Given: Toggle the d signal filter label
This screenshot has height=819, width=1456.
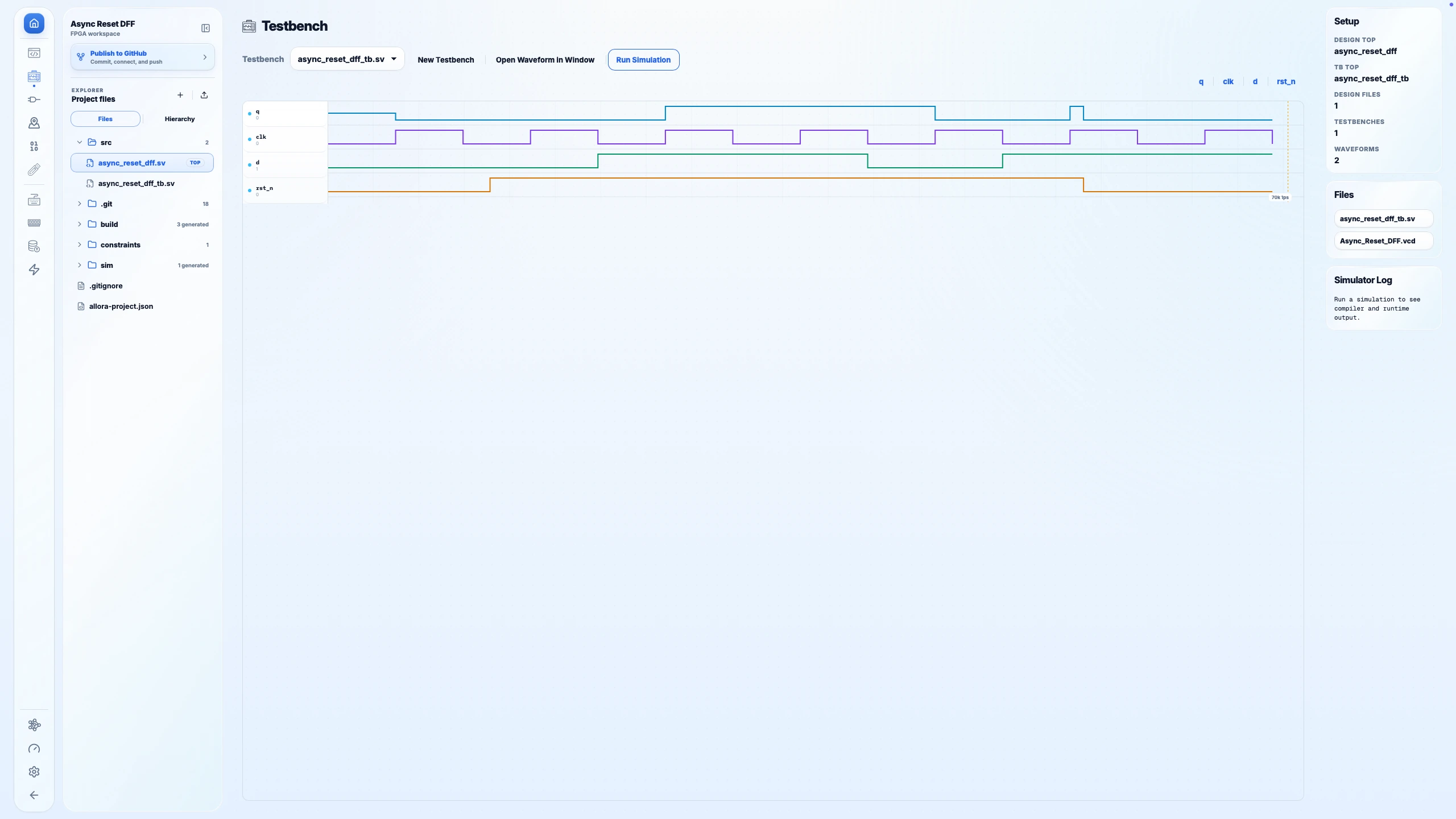Looking at the screenshot, I should (1255, 82).
